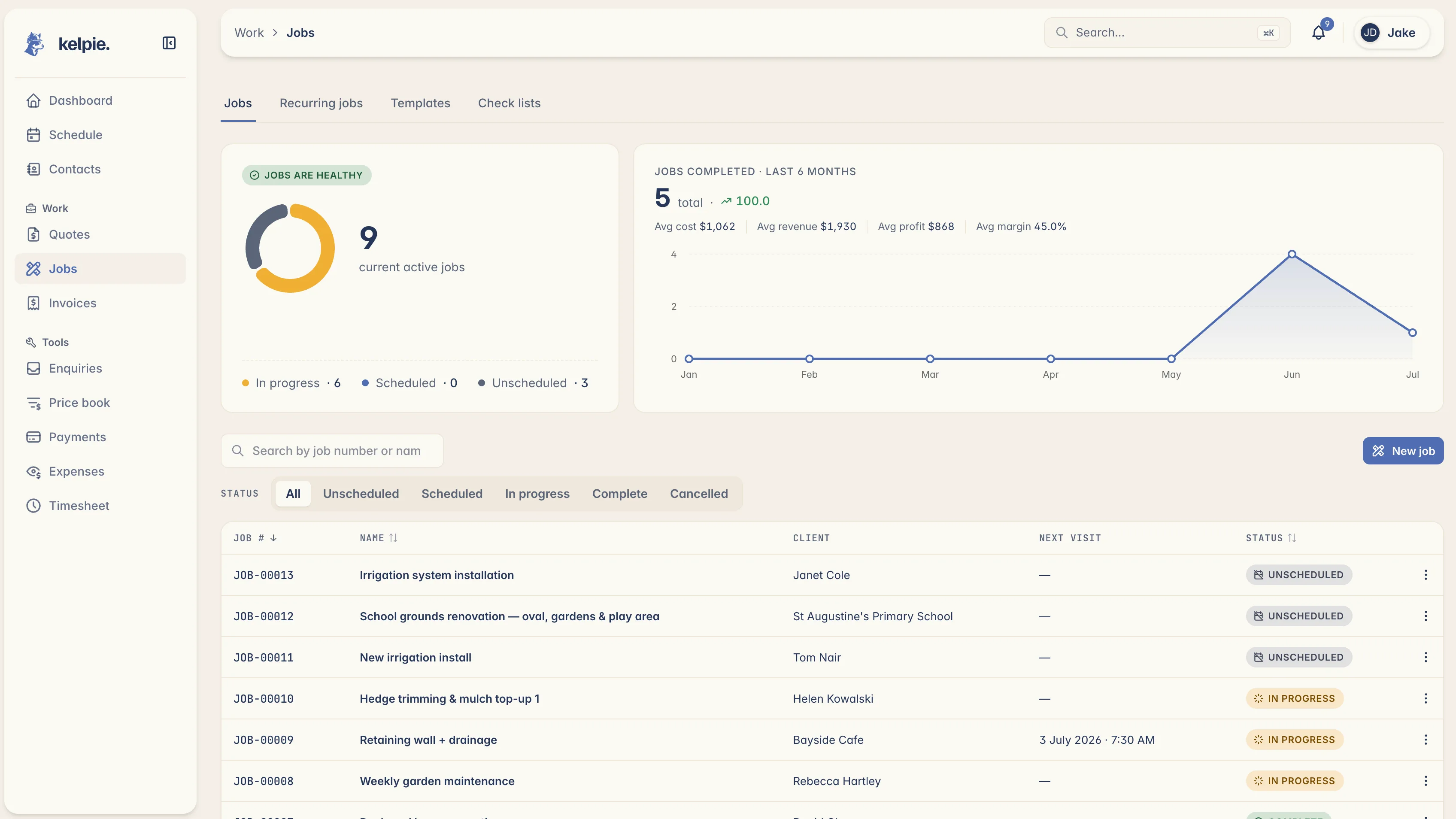Viewport: 1456px width, 819px height.
Task: Click job number search field
Action: [332, 451]
